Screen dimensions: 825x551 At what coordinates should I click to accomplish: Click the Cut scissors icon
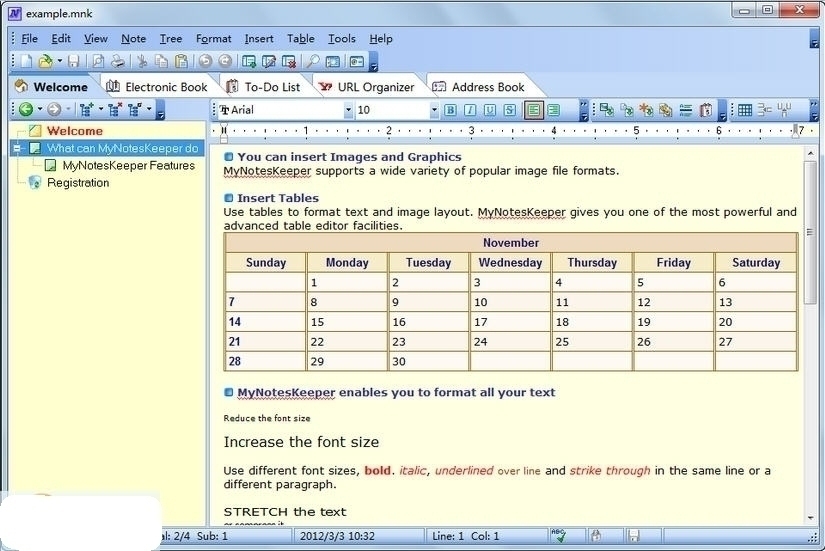tap(142, 62)
